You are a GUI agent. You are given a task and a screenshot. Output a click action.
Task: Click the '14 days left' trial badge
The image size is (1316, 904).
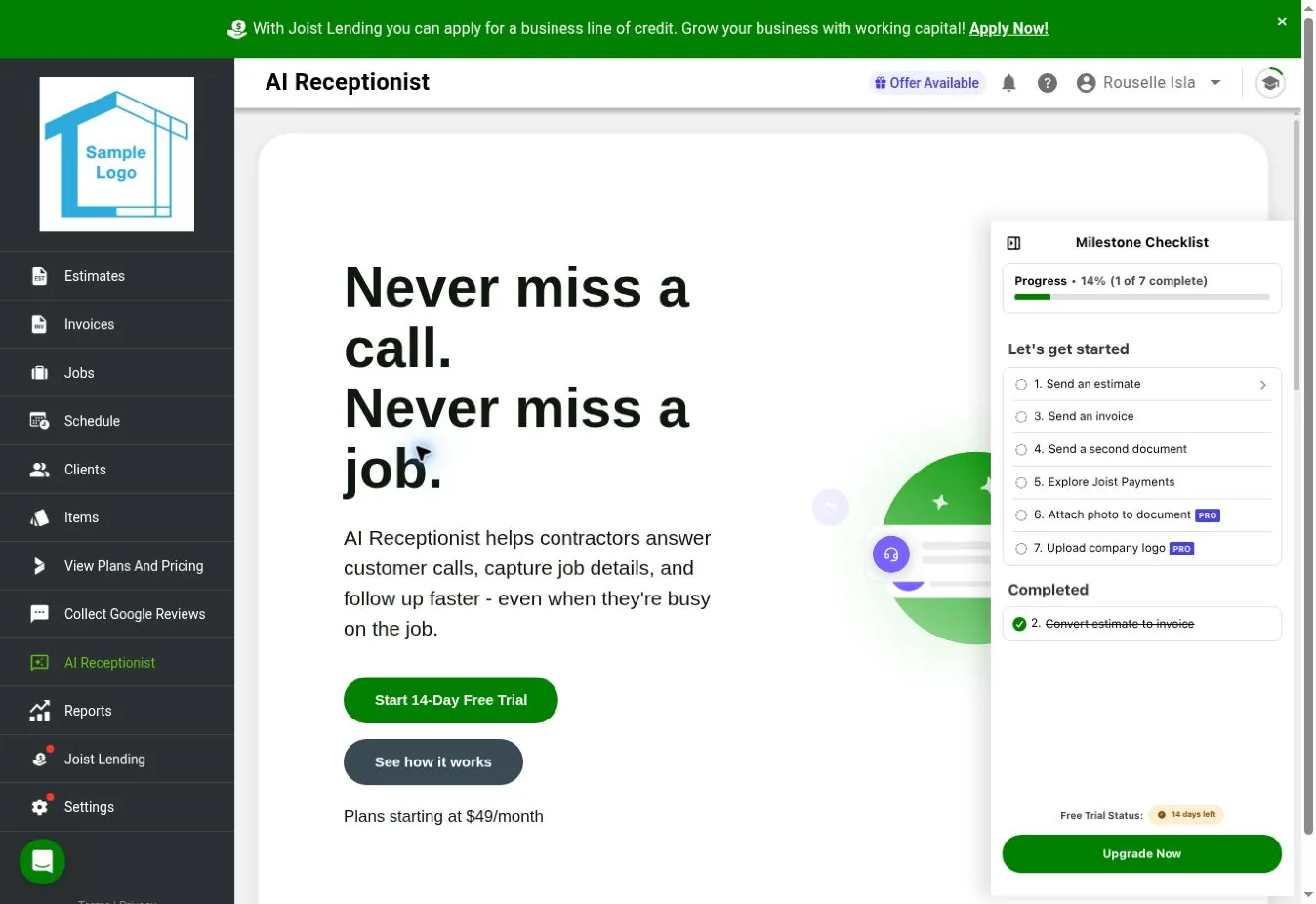click(x=1186, y=815)
